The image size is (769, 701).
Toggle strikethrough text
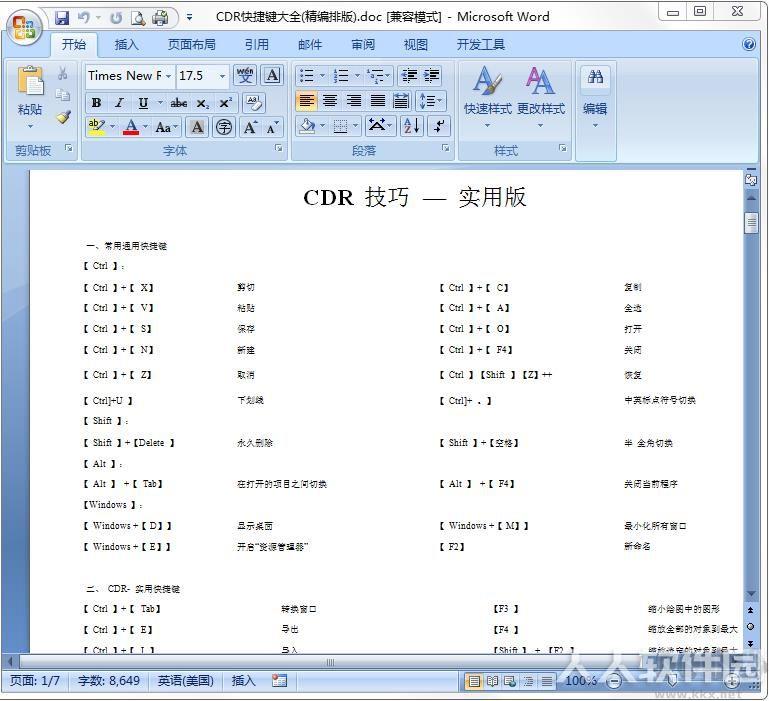(x=179, y=103)
